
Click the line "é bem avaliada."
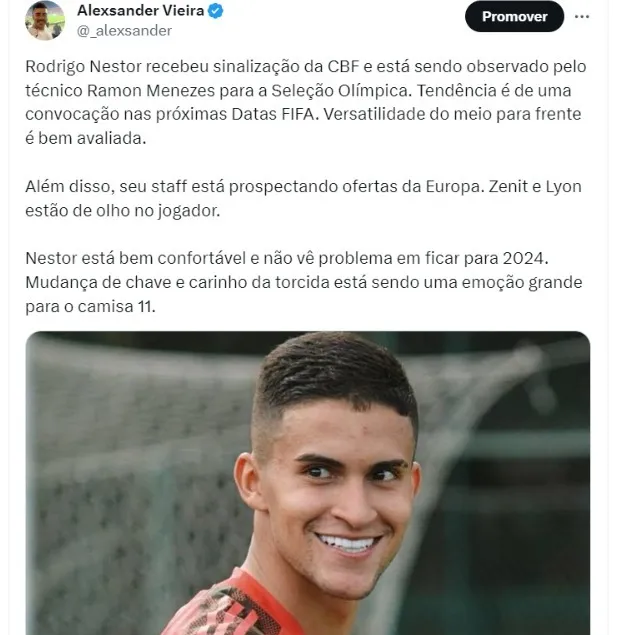click(85, 139)
